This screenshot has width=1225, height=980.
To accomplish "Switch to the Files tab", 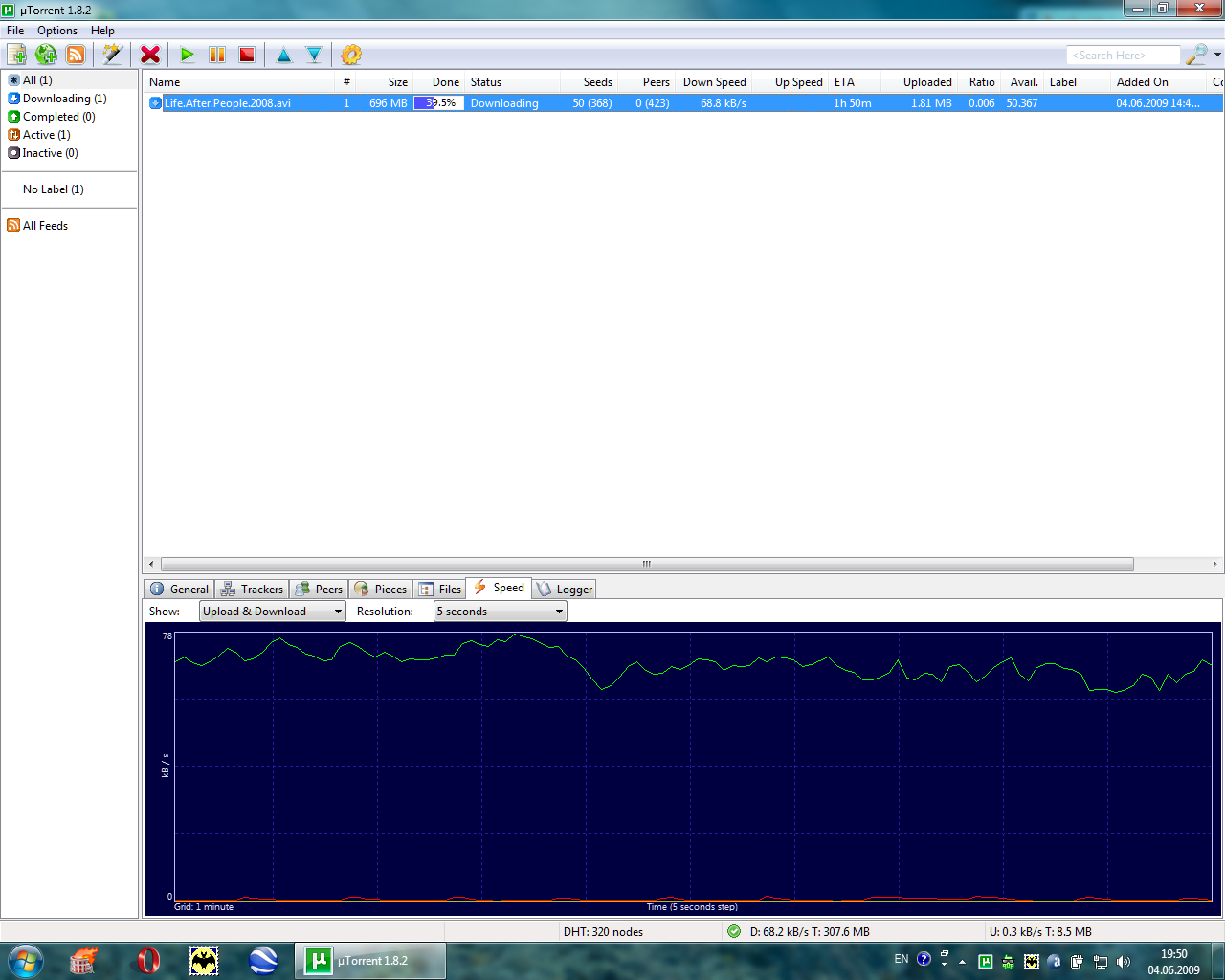I will tap(440, 590).
